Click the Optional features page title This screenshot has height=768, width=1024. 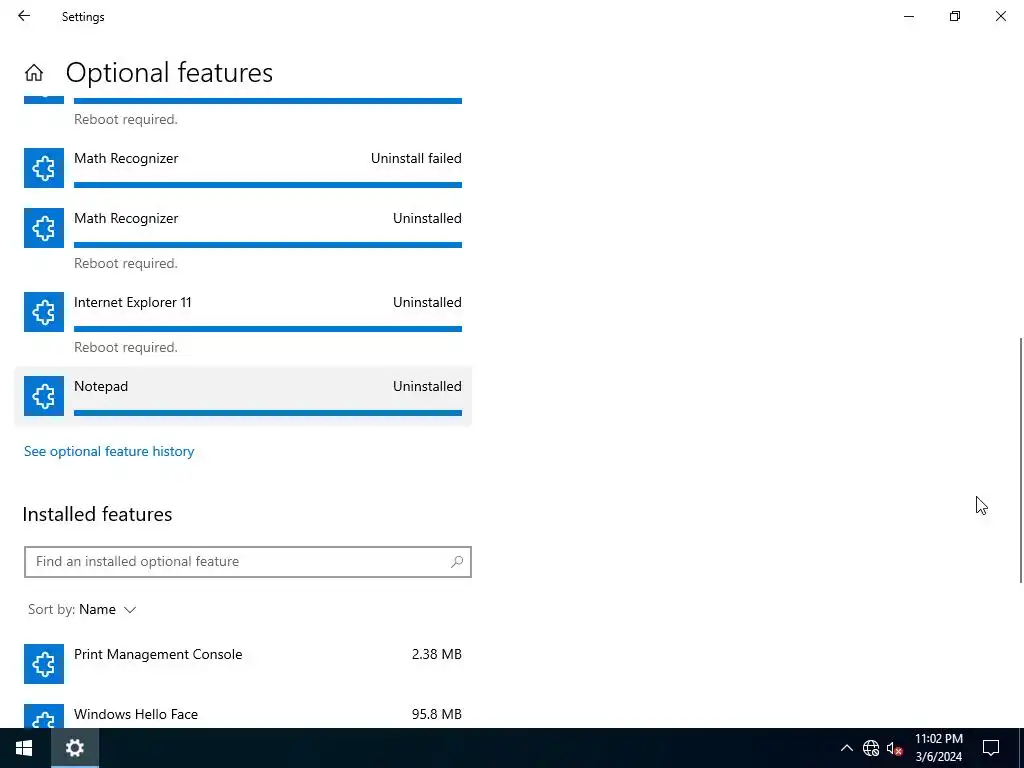click(x=169, y=72)
